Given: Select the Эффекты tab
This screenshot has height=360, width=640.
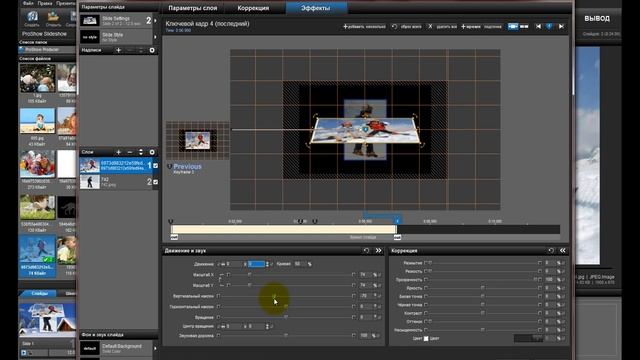Looking at the screenshot, I should click(316, 8).
